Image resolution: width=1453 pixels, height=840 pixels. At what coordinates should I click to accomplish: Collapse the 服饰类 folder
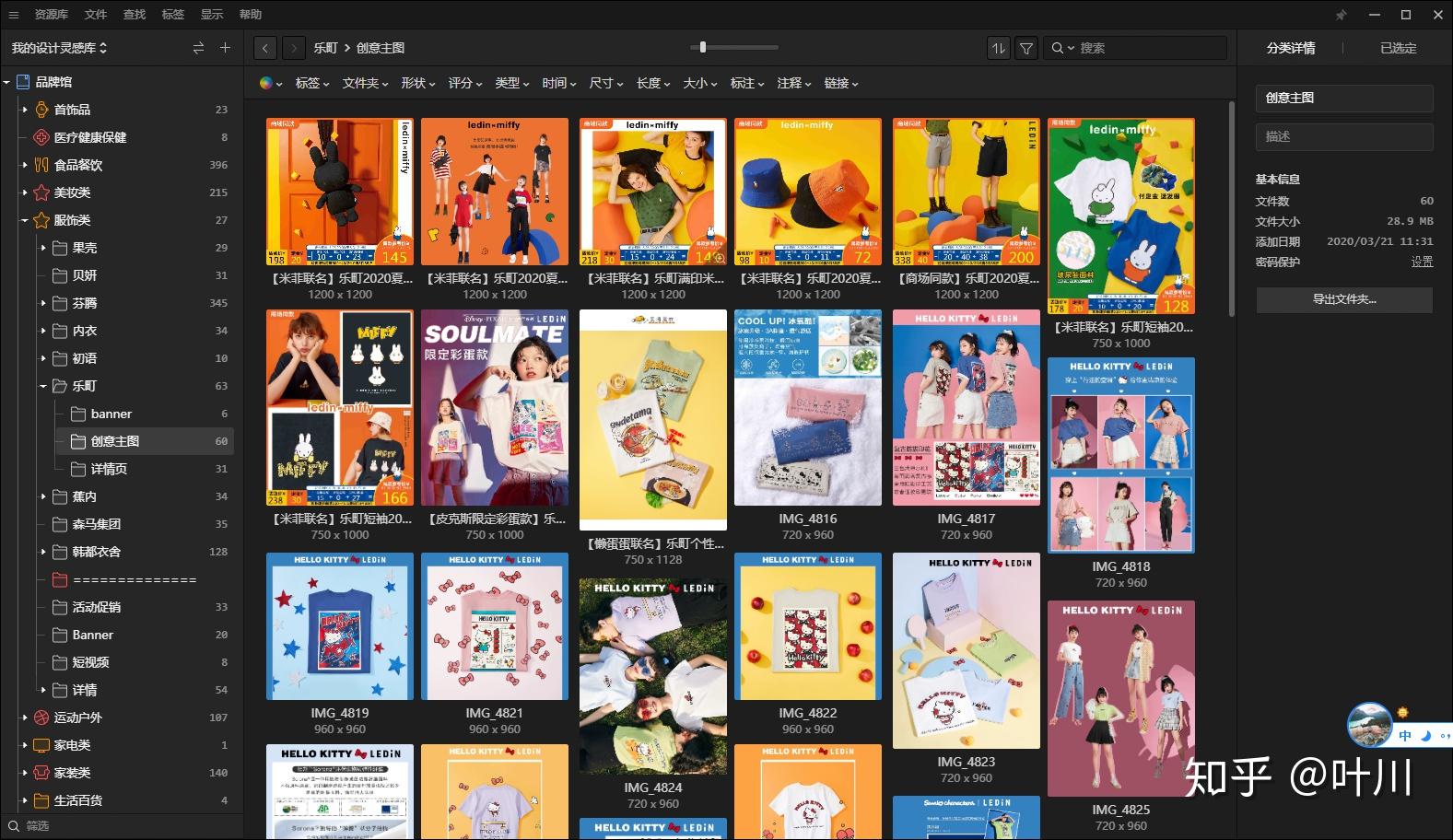25,220
